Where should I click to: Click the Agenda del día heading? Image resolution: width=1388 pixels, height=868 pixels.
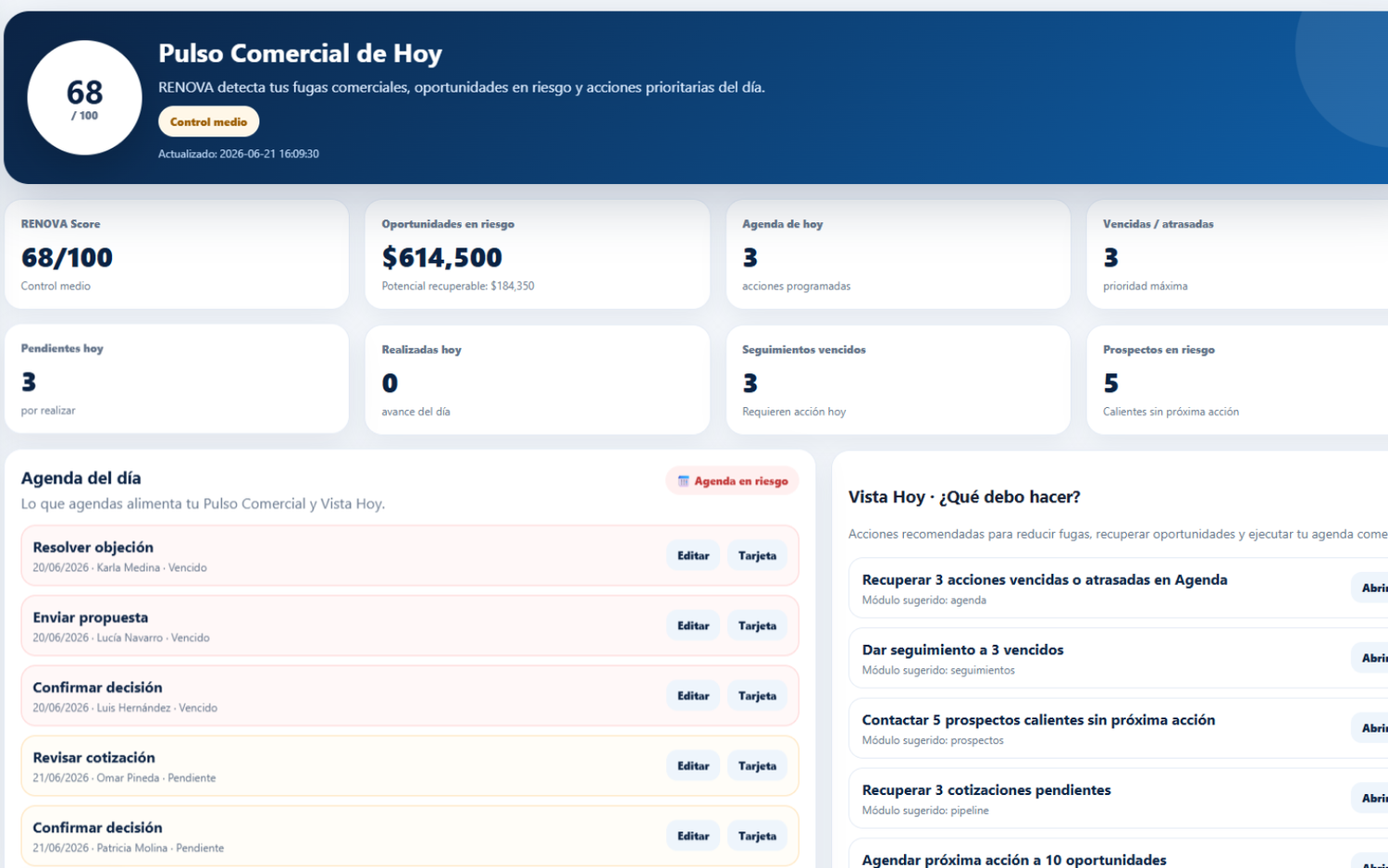81,478
